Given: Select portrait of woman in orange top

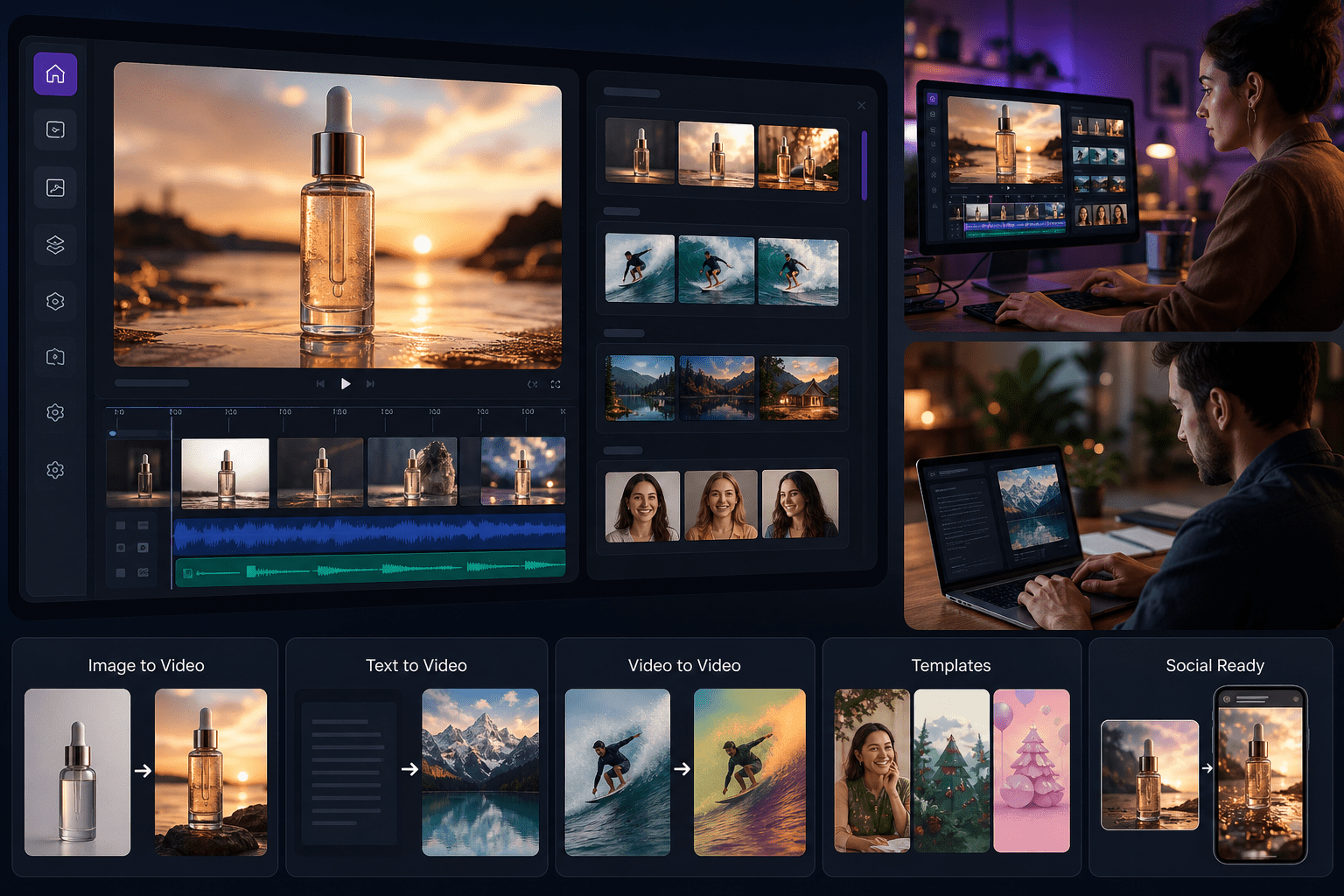Looking at the screenshot, I should pos(721,505).
